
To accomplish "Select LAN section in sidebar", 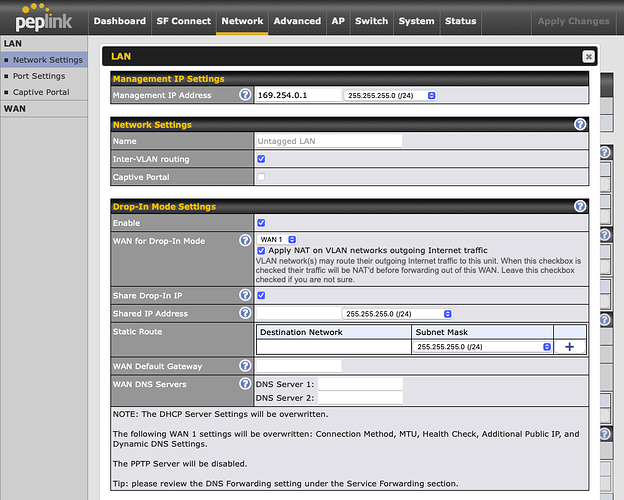I will pyautogui.click(x=44, y=43).
